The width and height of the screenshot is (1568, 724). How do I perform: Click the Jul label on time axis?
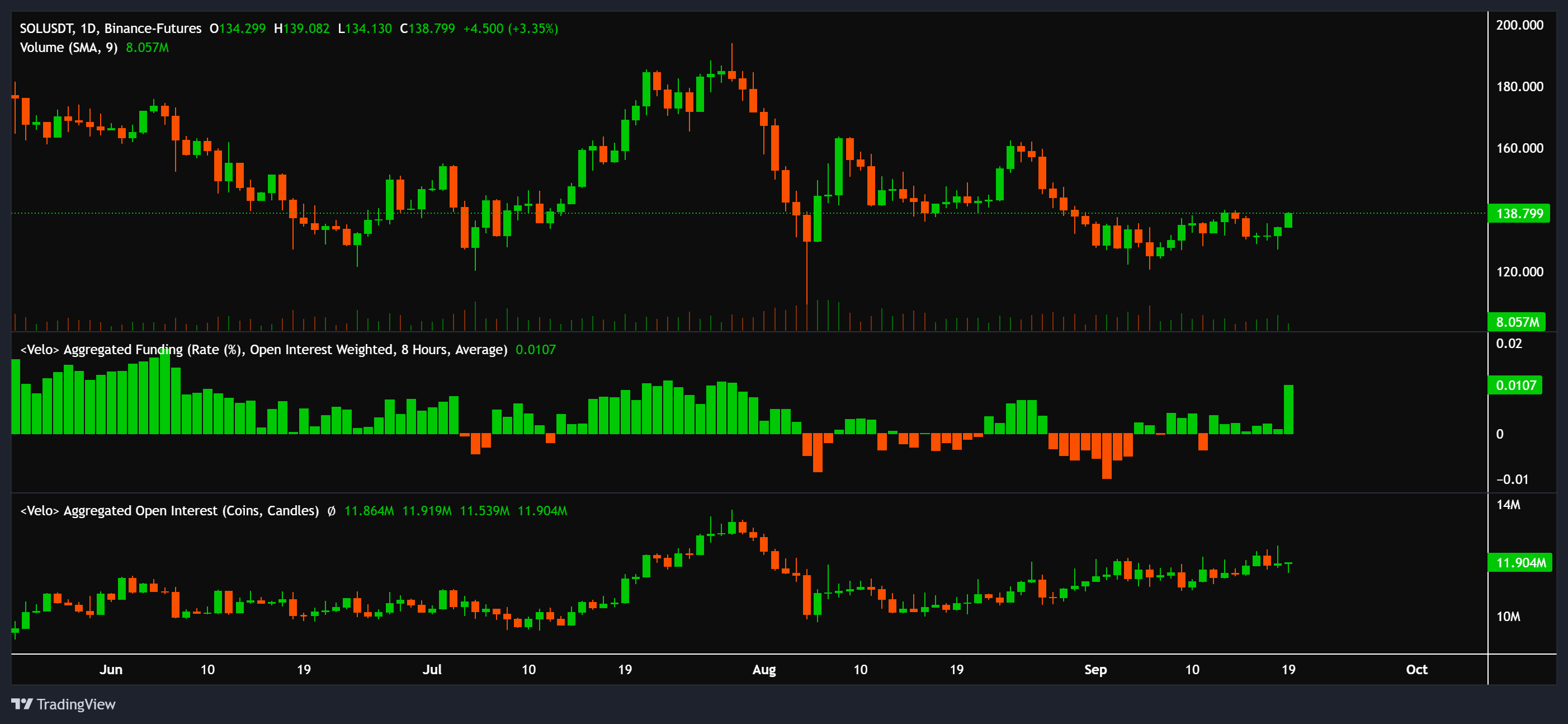(432, 670)
